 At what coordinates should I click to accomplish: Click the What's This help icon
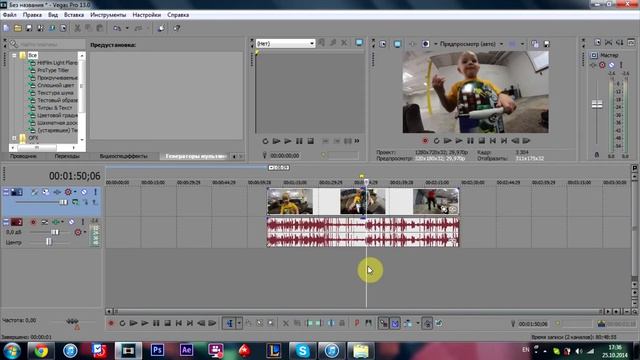tap(177, 28)
